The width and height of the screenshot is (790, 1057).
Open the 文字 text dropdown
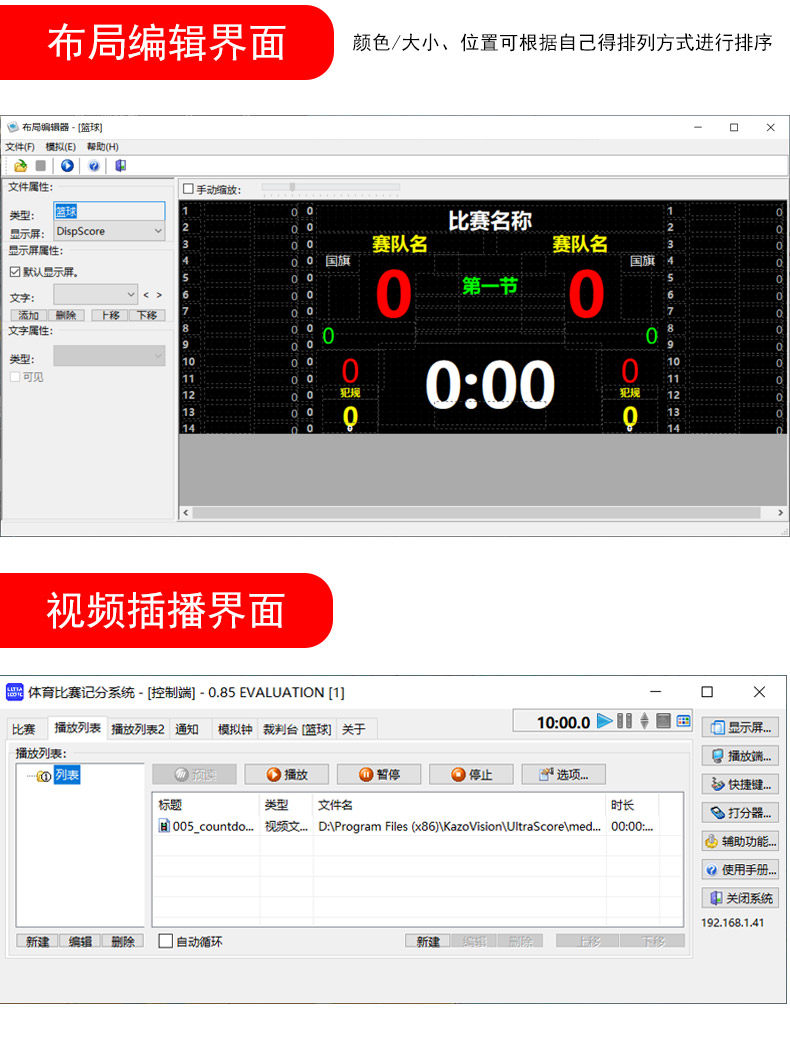click(x=96, y=295)
